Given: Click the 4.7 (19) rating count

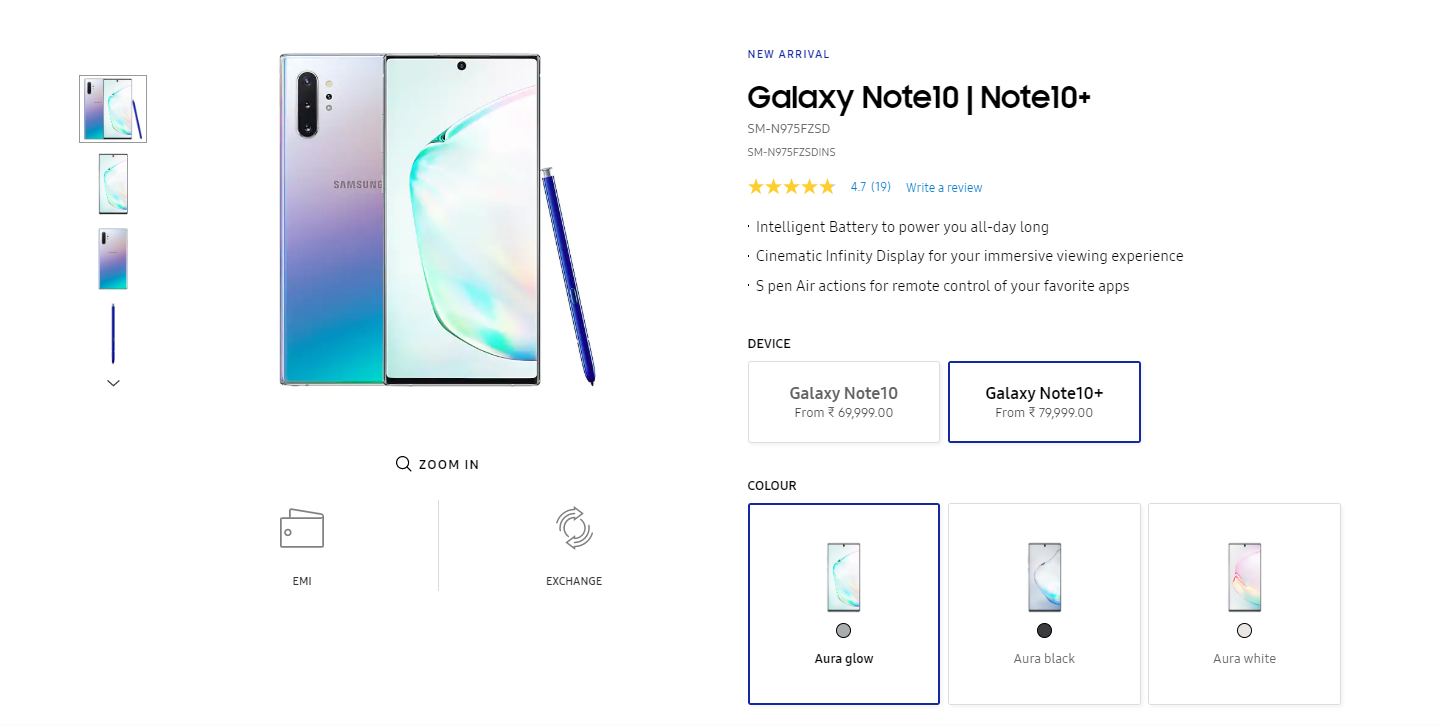Looking at the screenshot, I should coord(870,186).
